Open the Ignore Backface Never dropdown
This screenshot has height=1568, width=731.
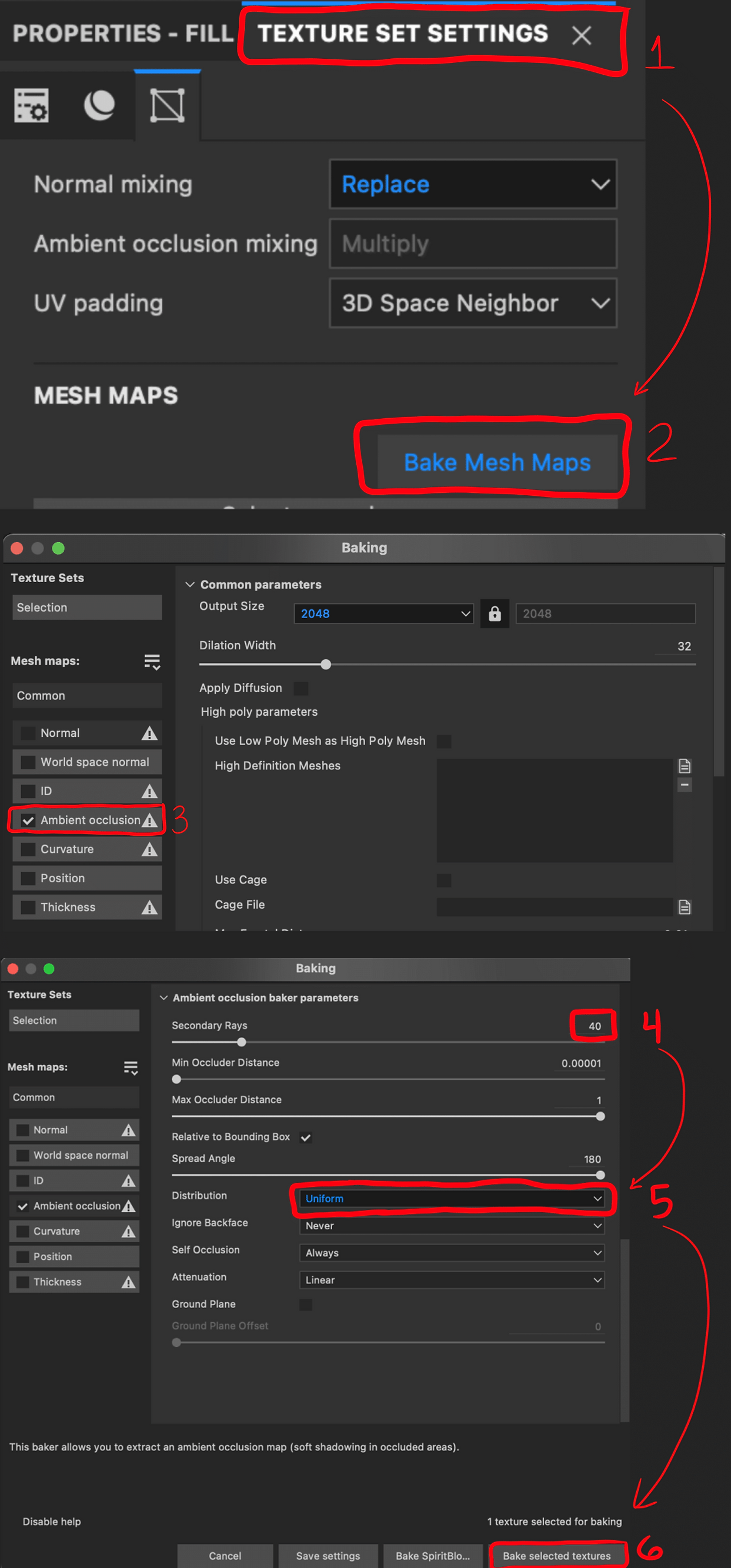(452, 1225)
